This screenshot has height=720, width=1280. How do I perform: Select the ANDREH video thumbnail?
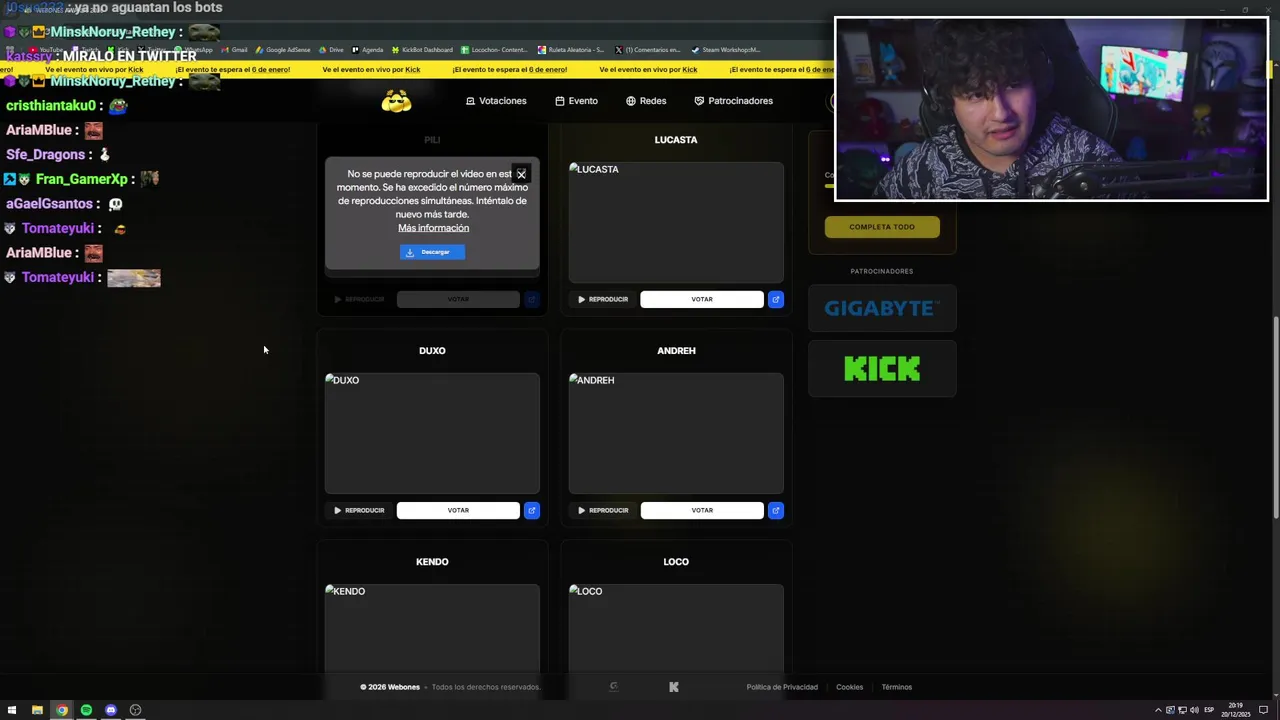676,433
